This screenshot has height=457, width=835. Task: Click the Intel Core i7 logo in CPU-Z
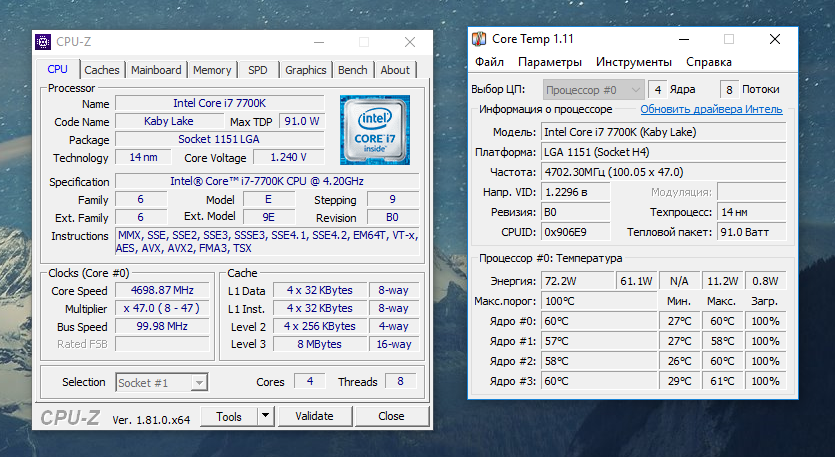tap(375, 130)
